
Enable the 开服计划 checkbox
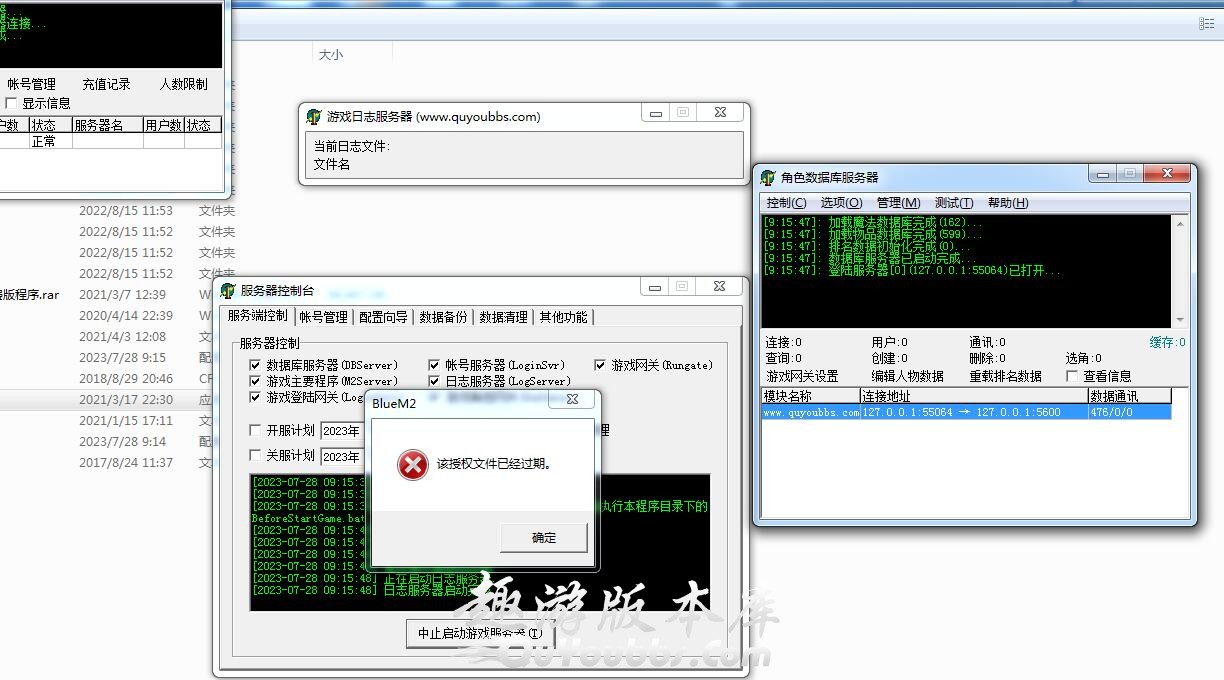click(255, 431)
